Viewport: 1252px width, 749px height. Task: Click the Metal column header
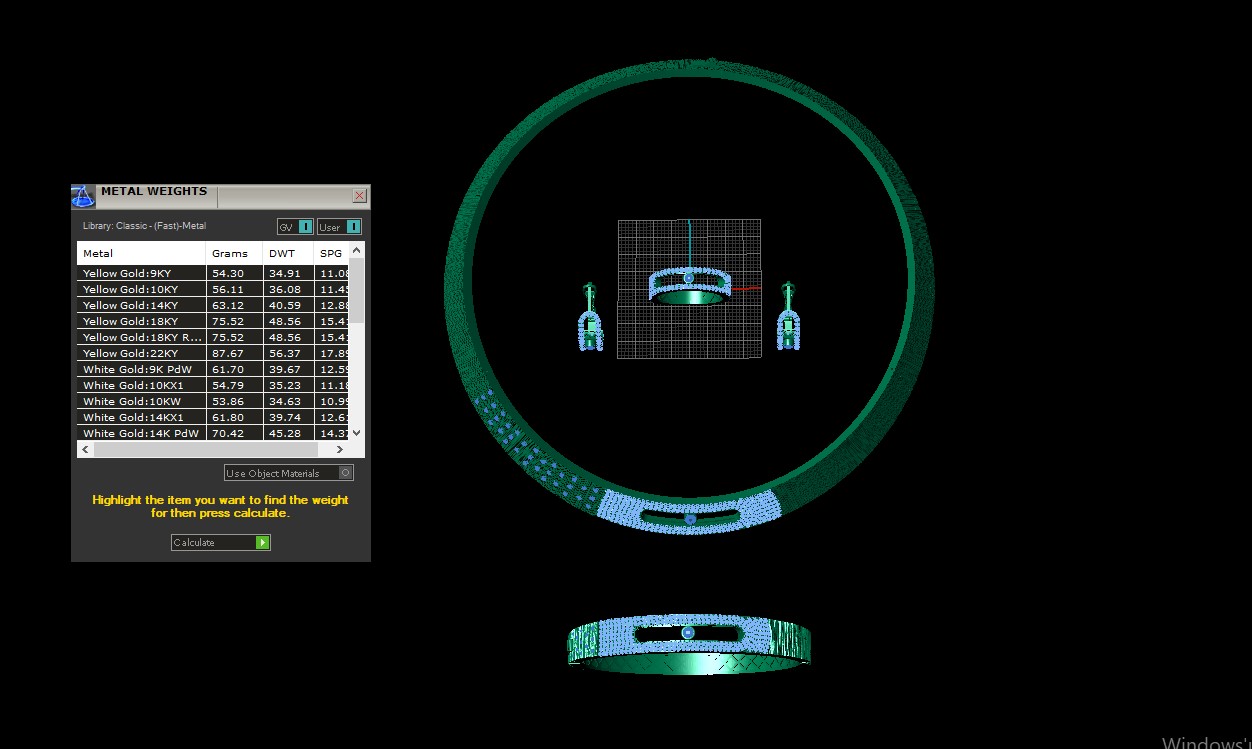142,253
